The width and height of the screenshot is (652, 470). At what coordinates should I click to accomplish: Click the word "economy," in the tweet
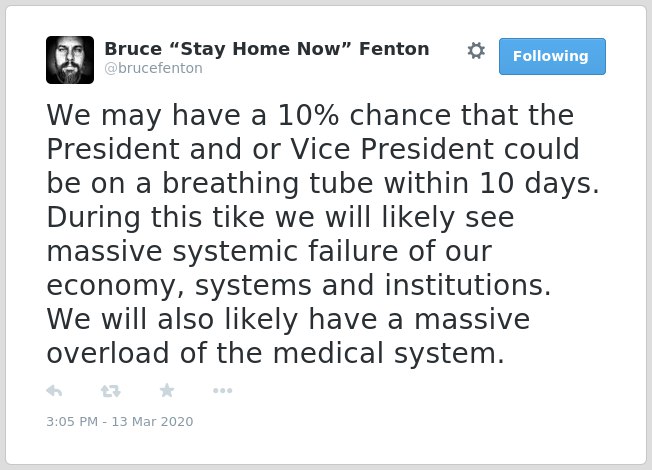tap(116, 287)
